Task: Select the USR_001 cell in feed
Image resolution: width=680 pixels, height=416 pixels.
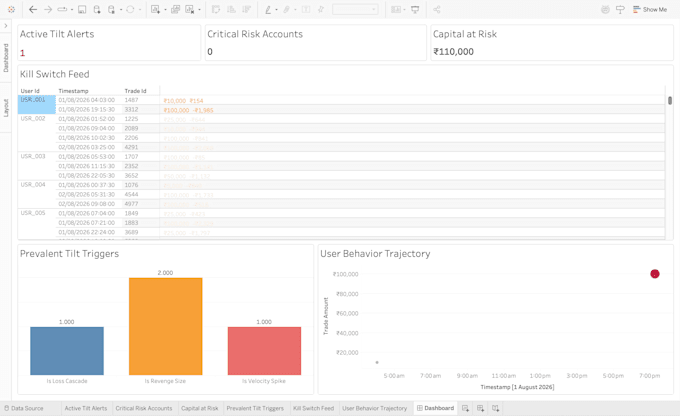Action: (37, 105)
